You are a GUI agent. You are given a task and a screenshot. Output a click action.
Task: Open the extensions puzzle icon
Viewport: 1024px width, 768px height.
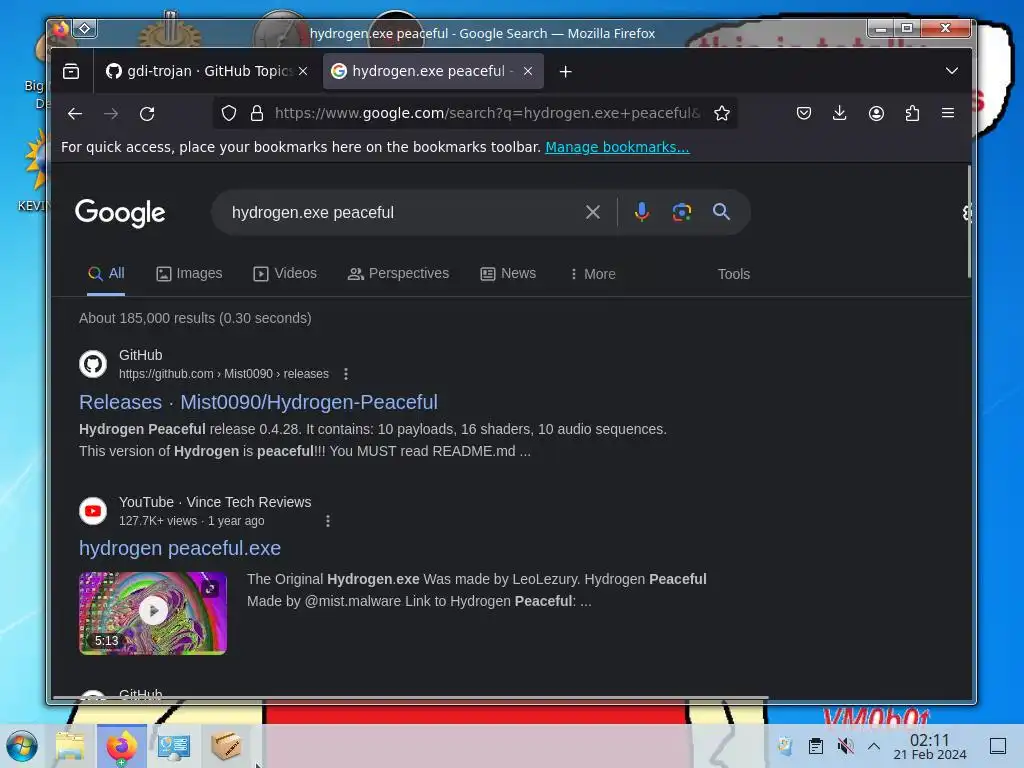(912, 113)
